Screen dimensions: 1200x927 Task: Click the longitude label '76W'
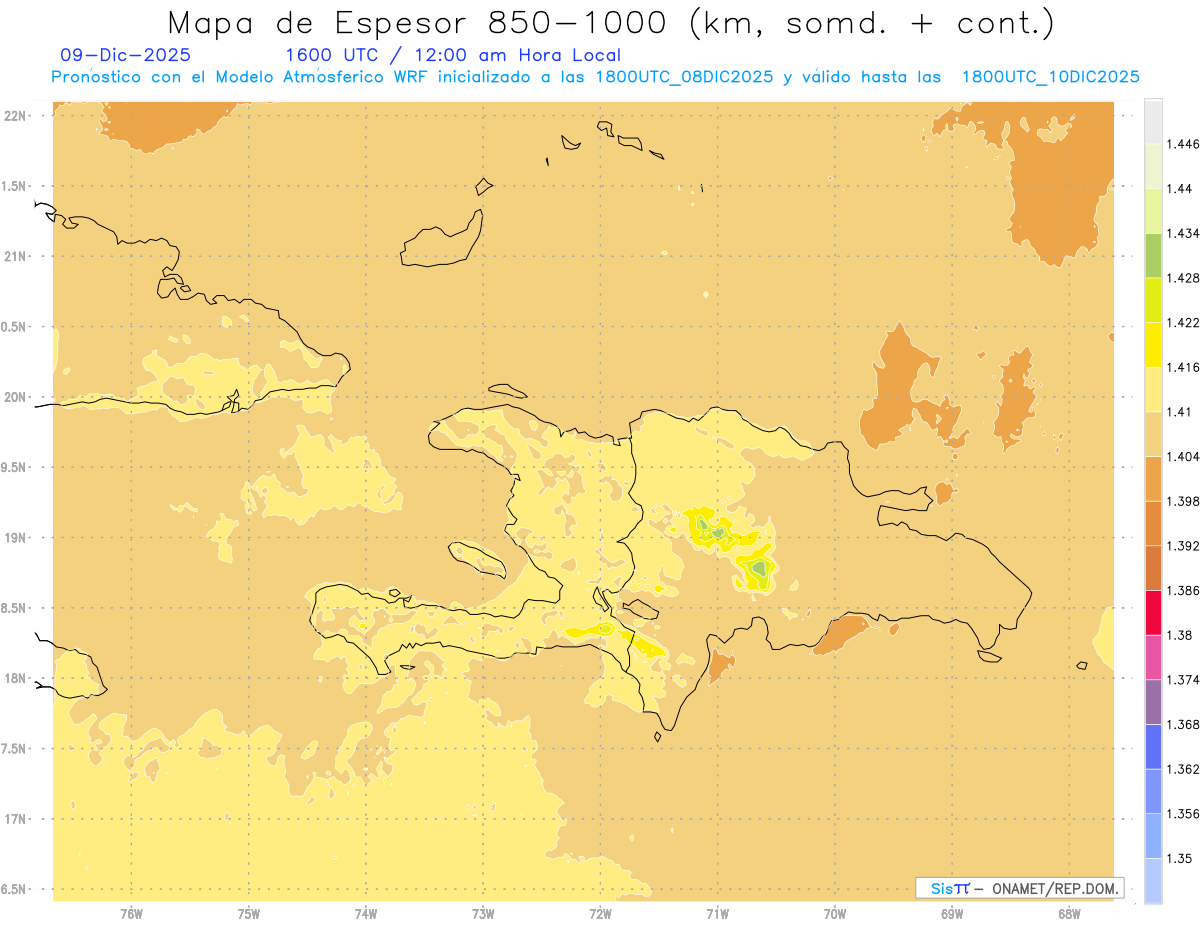131,914
